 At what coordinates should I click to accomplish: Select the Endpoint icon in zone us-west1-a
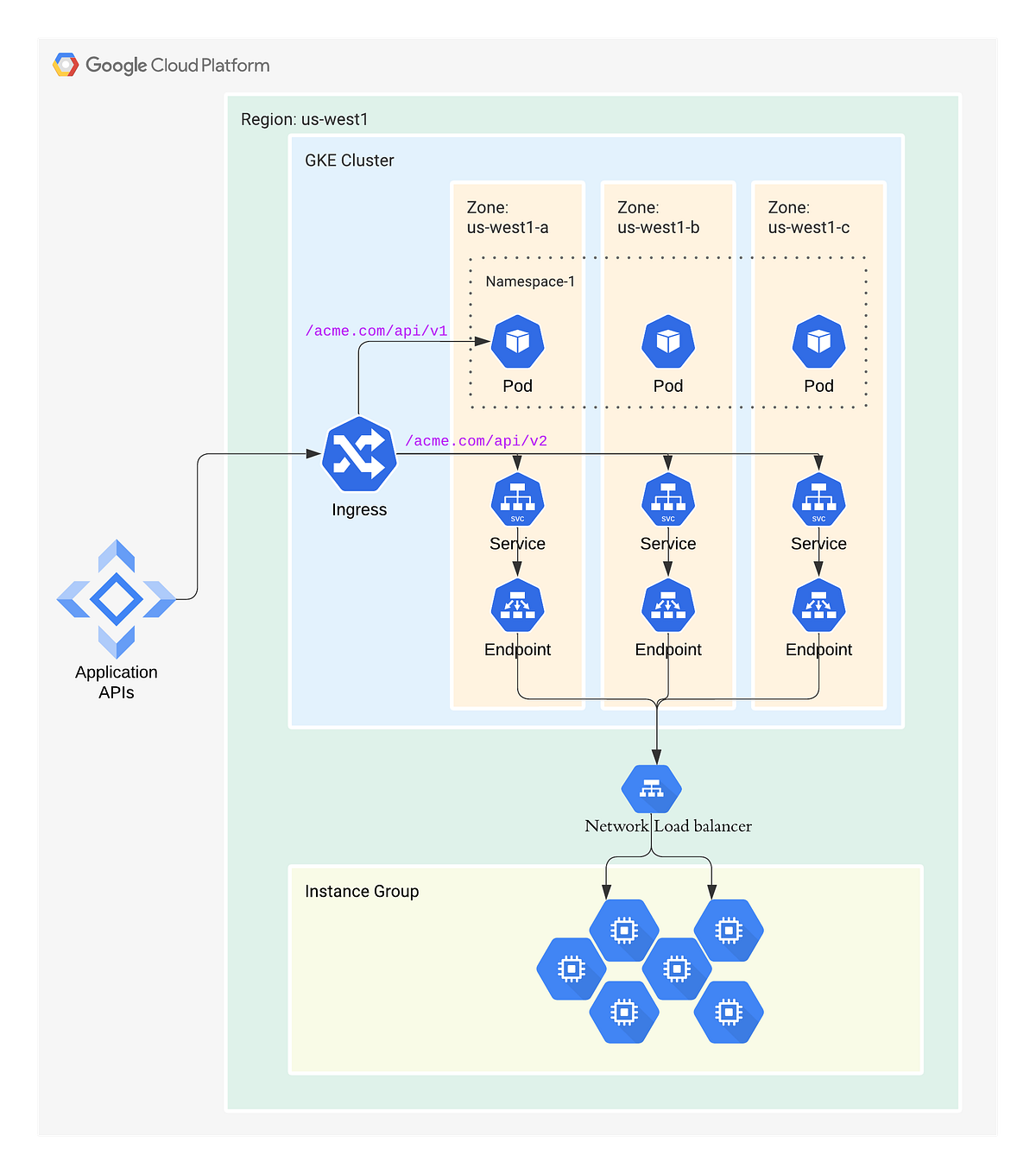pos(517,605)
